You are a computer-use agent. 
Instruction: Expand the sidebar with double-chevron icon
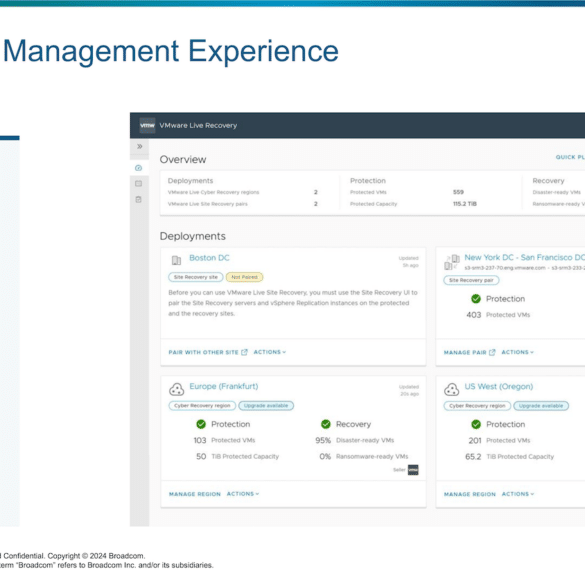tap(140, 146)
